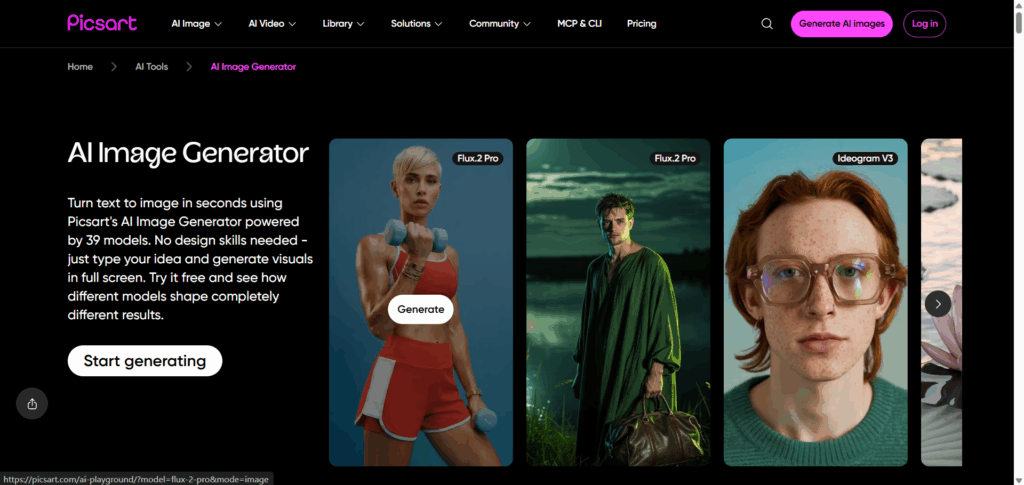Open the Community dropdown
This screenshot has width=1024, height=485.
500,23
